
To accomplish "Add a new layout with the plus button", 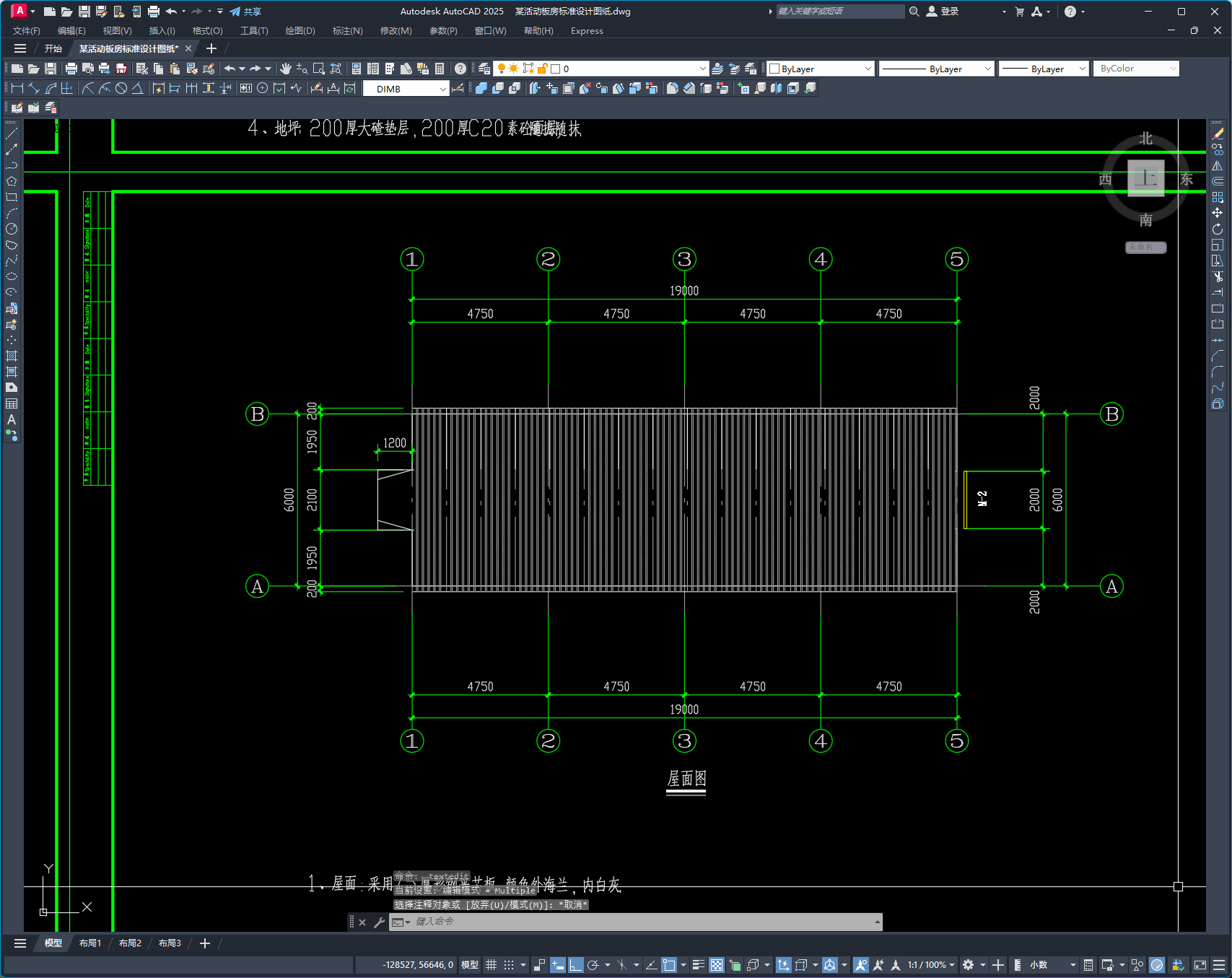I will (205, 943).
